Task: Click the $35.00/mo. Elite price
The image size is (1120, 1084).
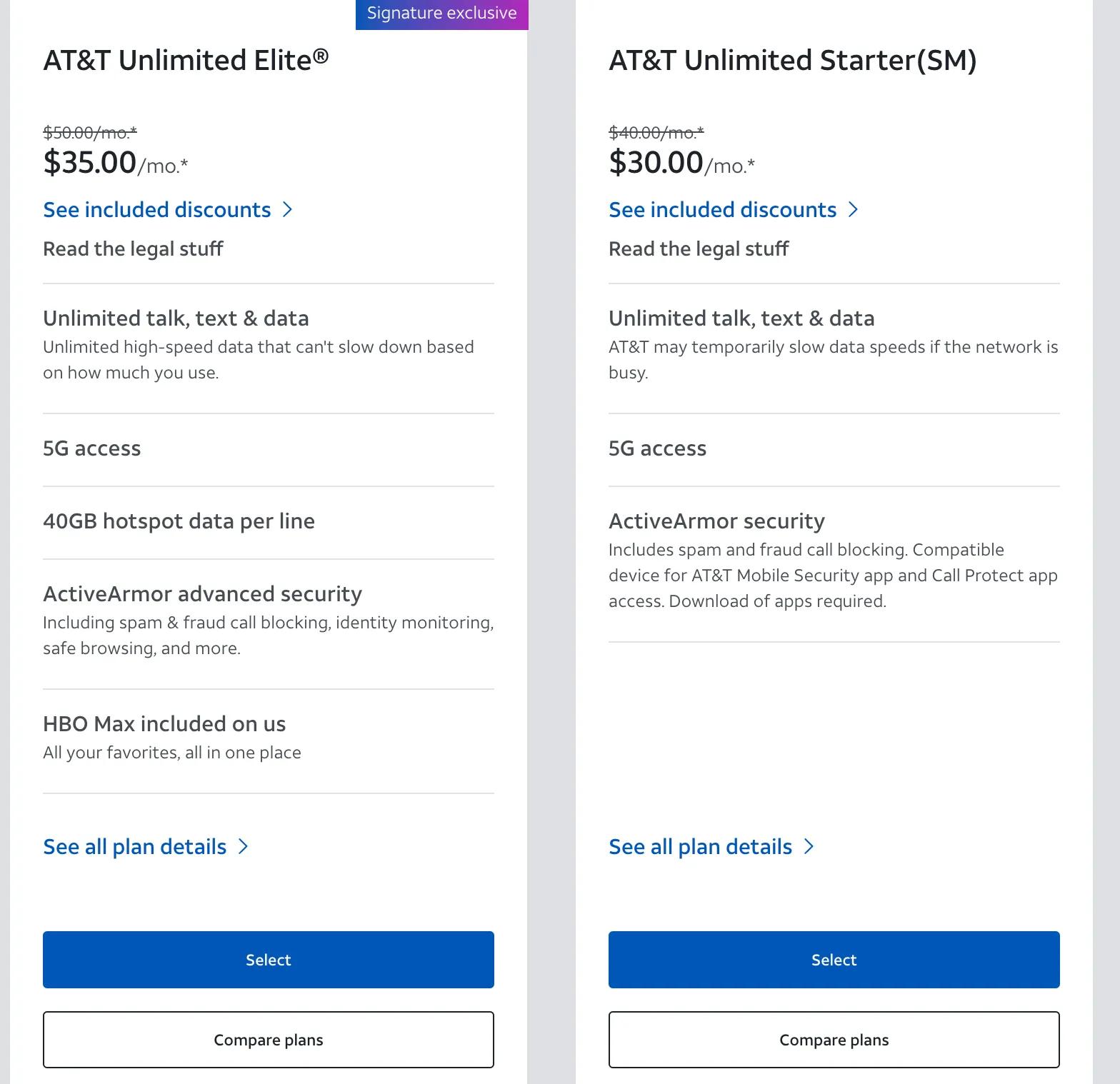Action: 116,163
